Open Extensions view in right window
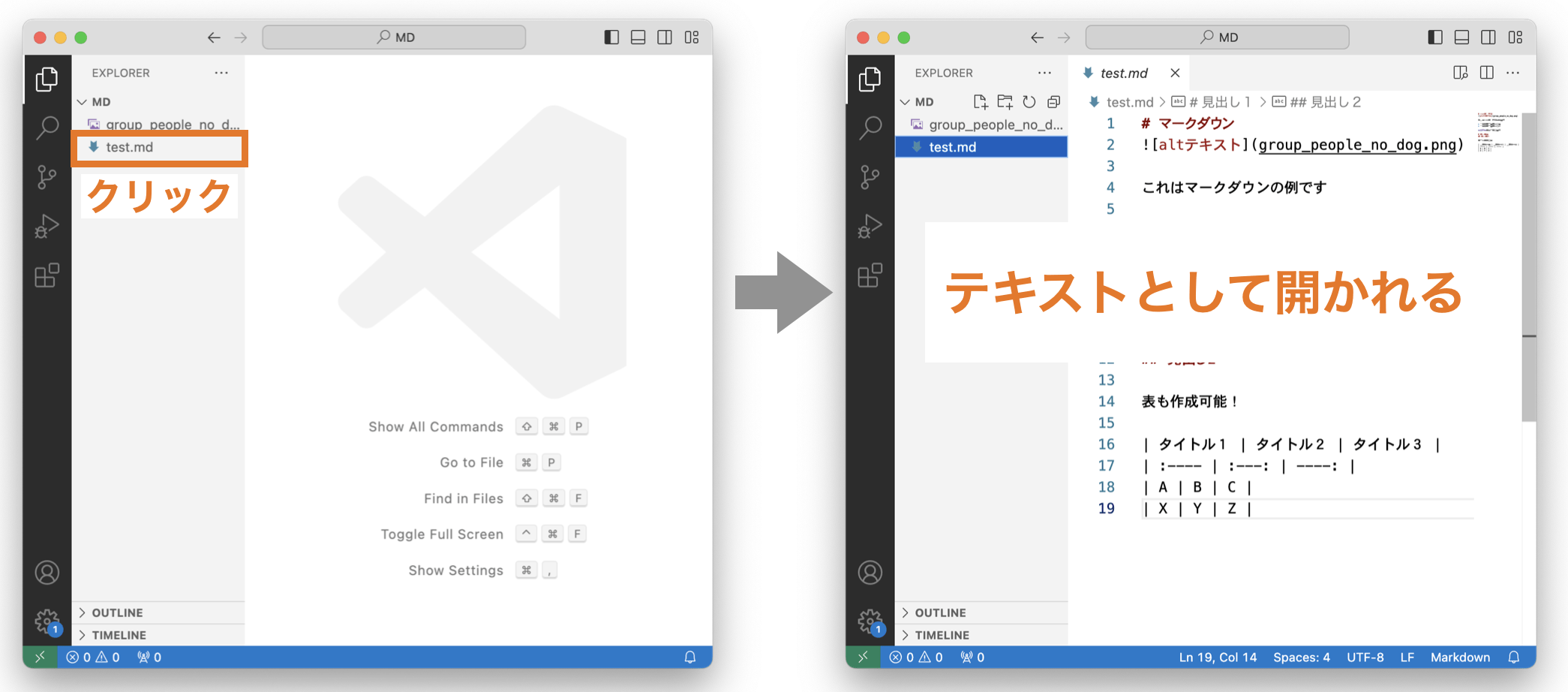The width and height of the screenshot is (1568, 692). [870, 275]
